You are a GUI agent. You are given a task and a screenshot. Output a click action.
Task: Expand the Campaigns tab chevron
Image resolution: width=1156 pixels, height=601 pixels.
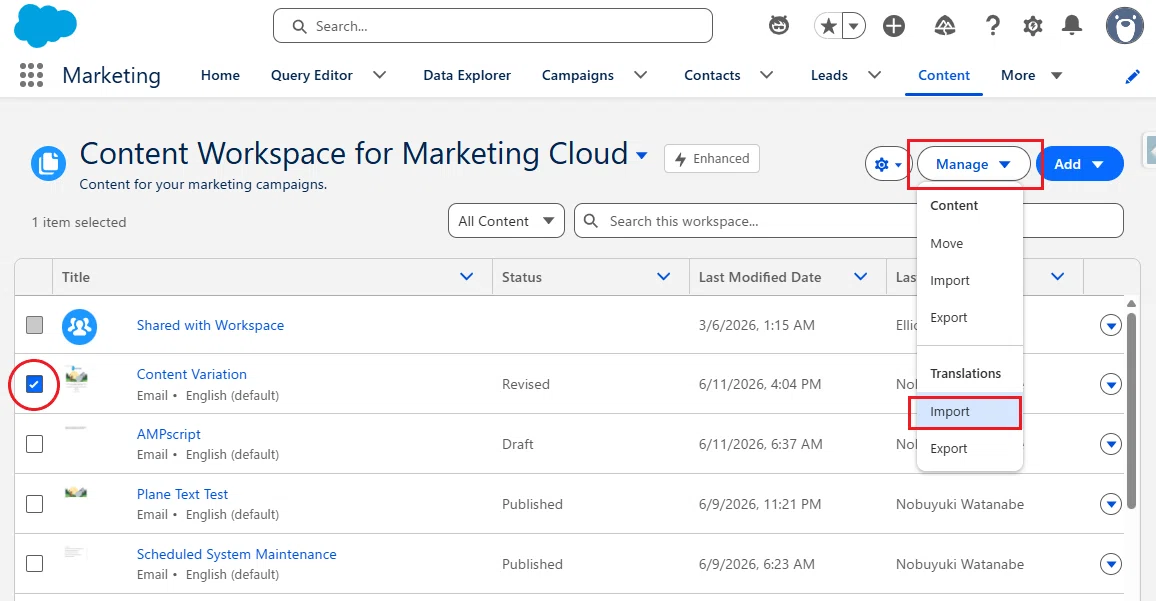click(640, 75)
